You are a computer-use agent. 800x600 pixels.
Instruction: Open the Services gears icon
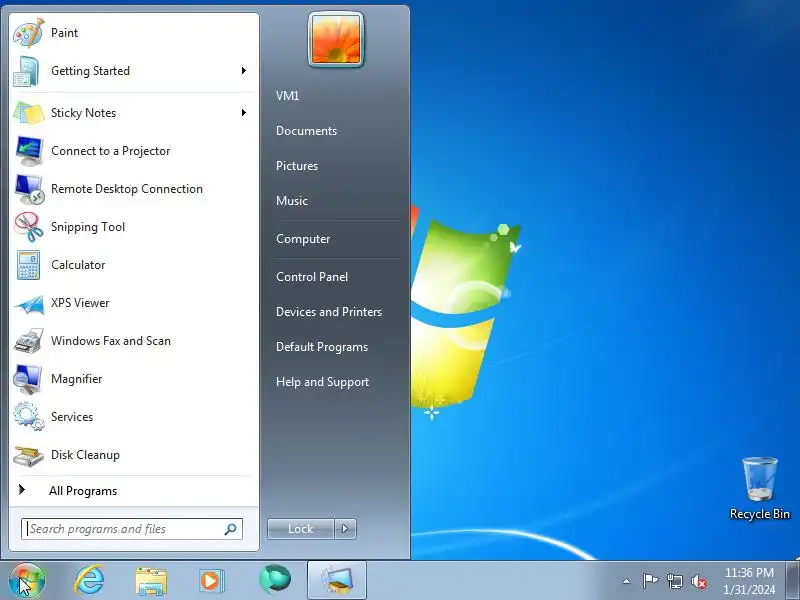[x=29, y=416]
